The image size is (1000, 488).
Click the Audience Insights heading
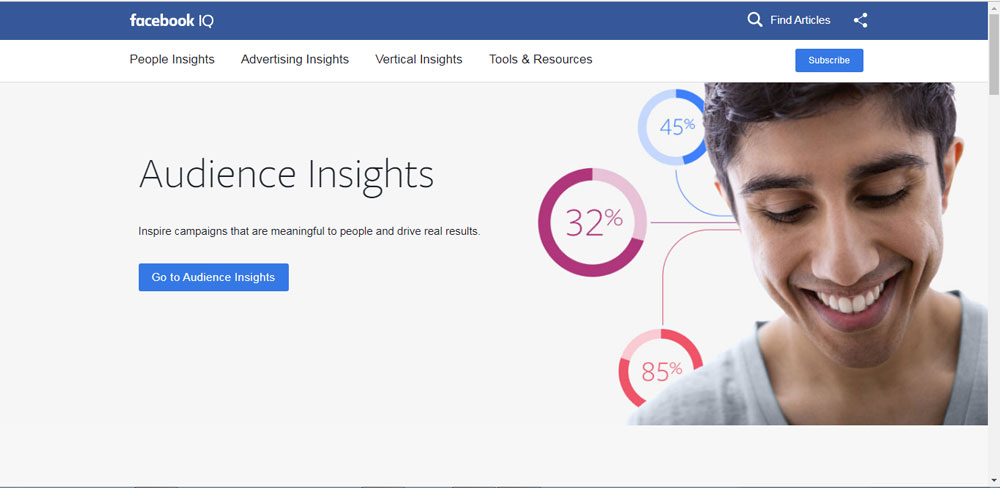click(286, 174)
